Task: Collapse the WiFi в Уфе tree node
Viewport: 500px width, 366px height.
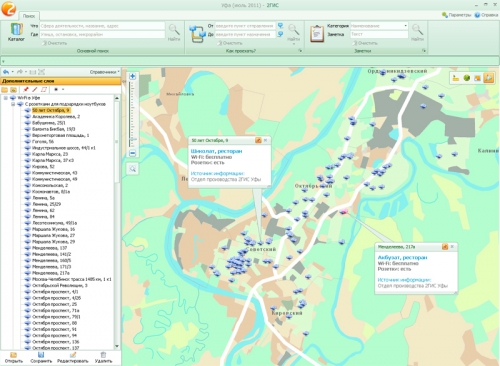Action: pos(5,98)
